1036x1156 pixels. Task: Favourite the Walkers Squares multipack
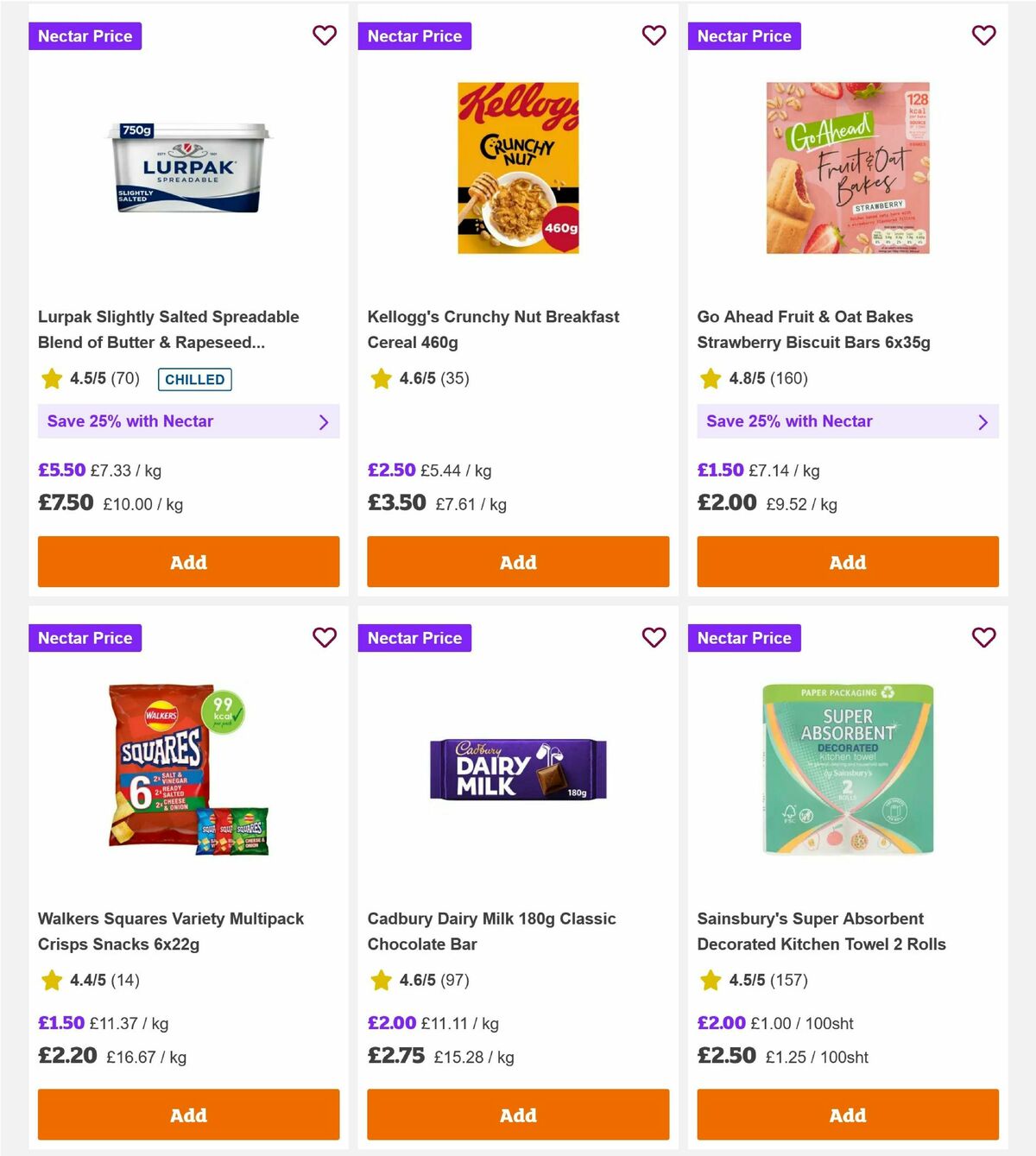tap(325, 638)
